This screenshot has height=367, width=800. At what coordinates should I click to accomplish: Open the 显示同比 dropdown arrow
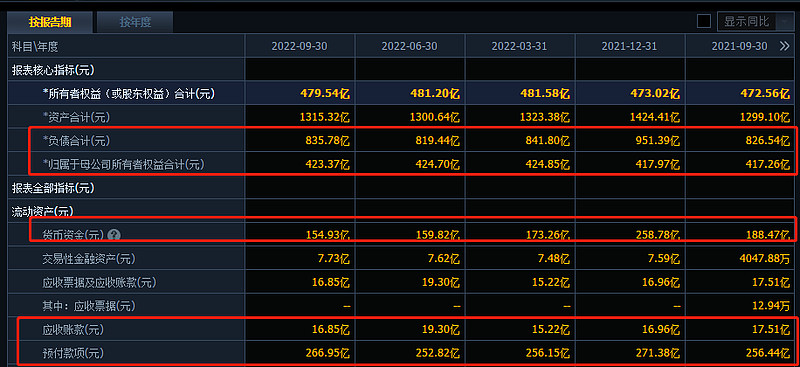[x=783, y=21]
